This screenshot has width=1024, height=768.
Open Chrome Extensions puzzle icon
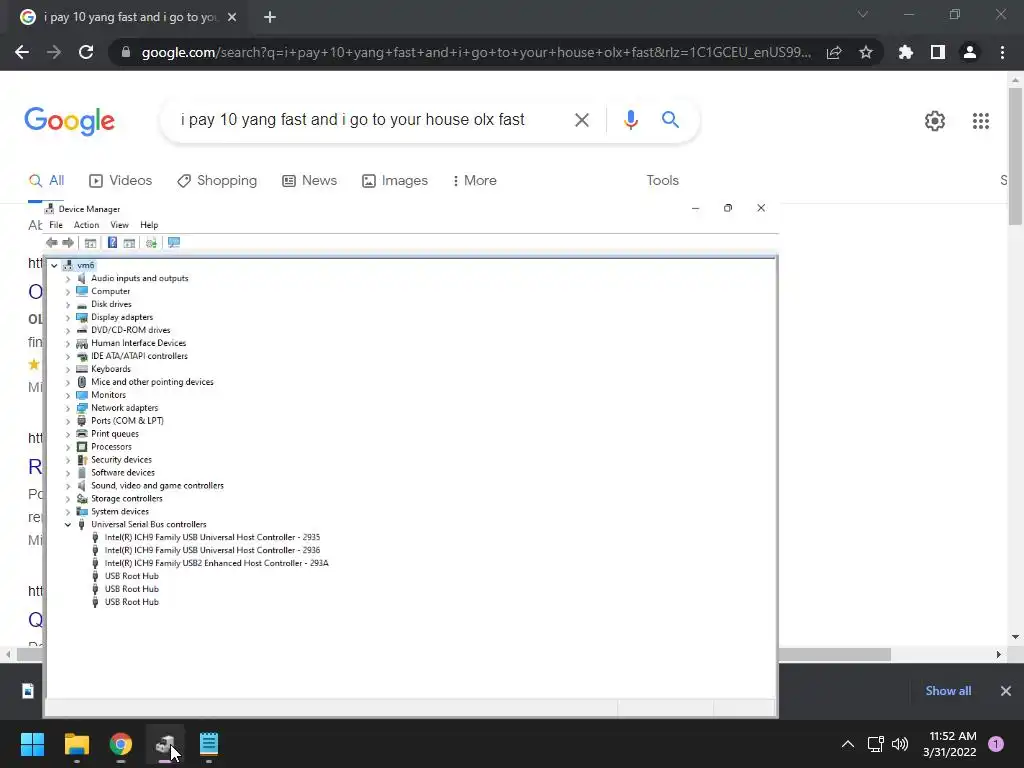point(906,52)
